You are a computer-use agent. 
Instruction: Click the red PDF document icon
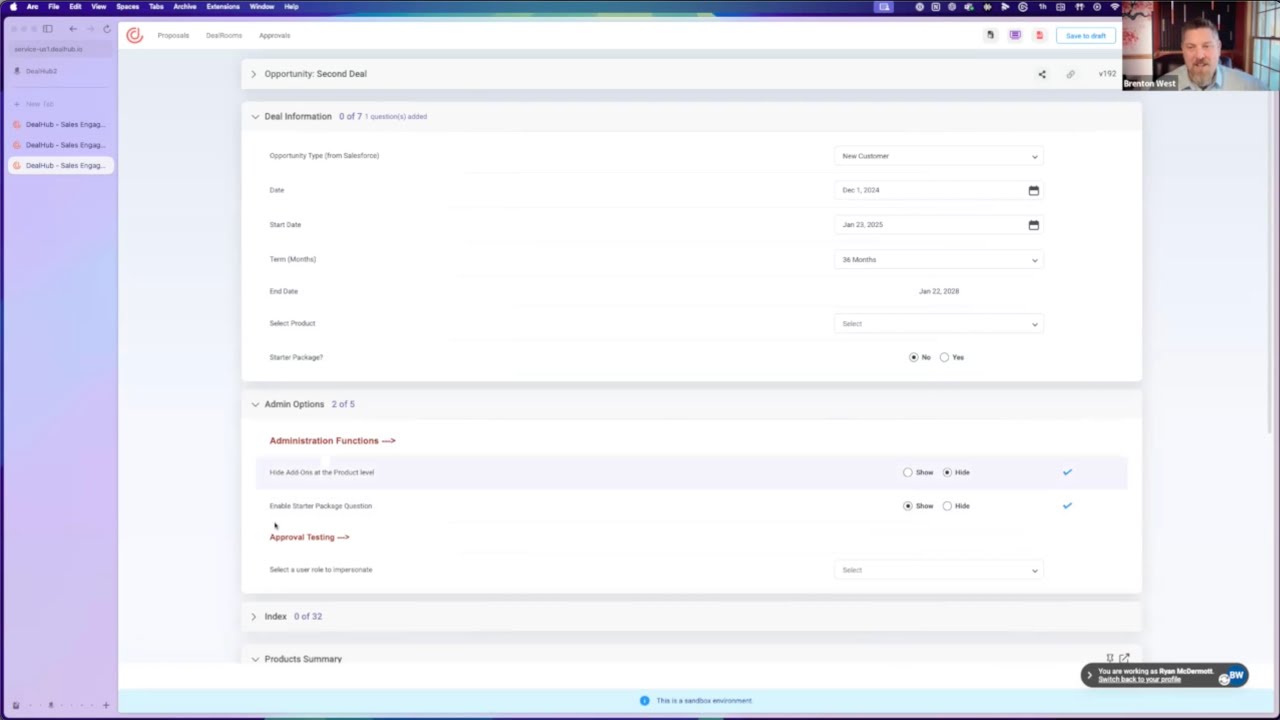(1039, 35)
